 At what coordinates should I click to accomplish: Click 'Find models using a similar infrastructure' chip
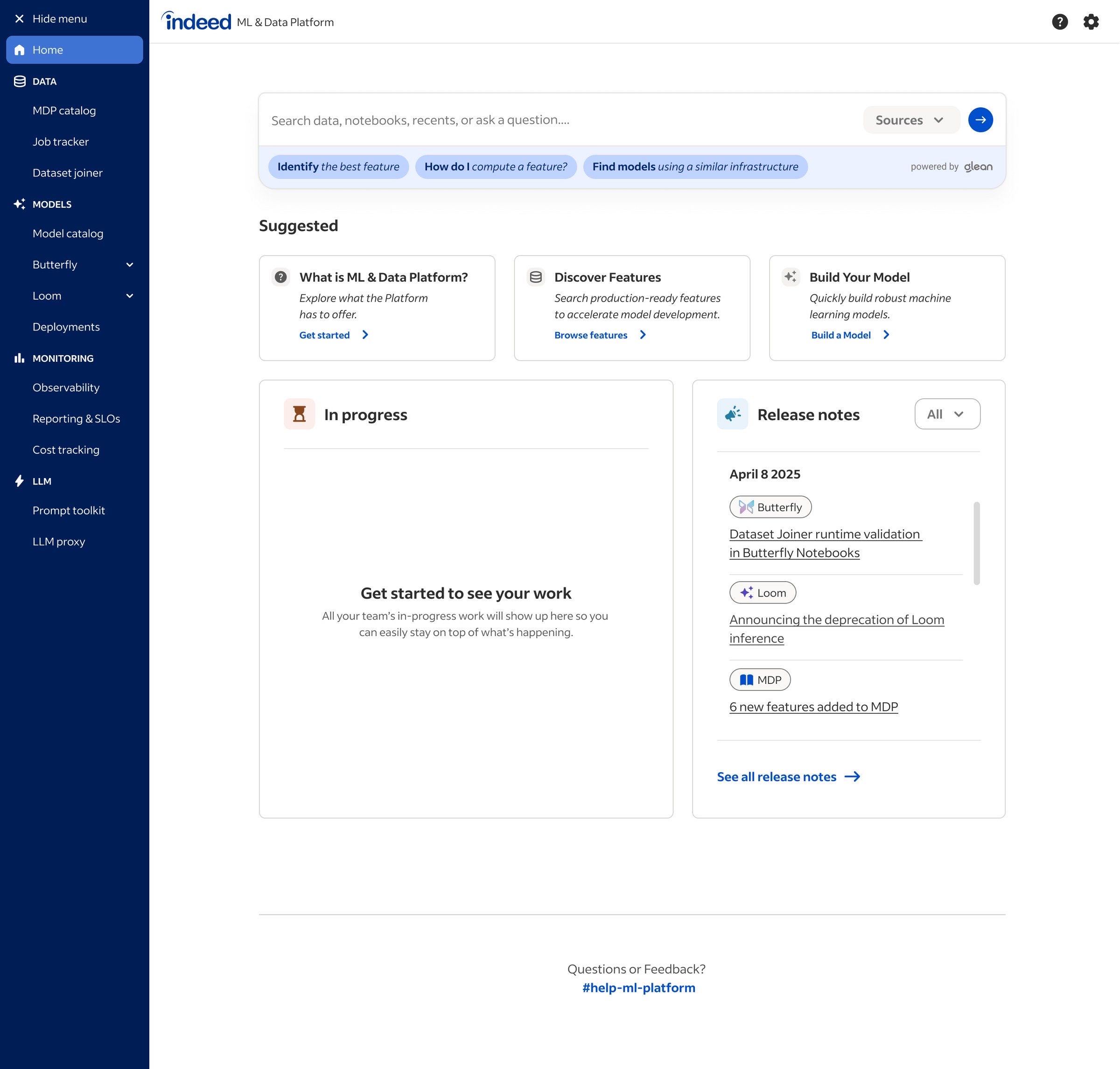pos(695,166)
